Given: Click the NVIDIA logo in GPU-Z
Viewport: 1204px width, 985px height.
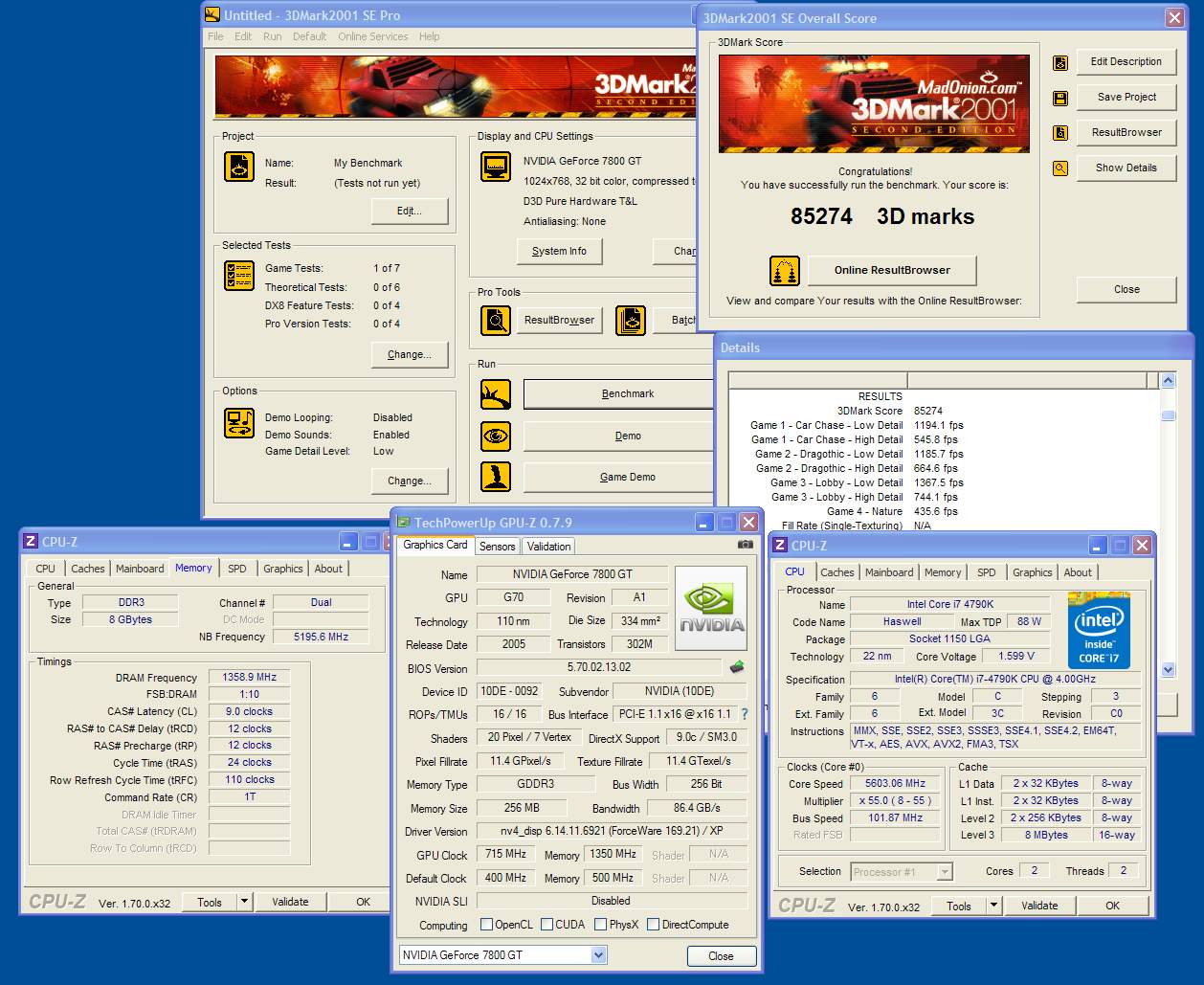Looking at the screenshot, I should pyautogui.click(x=711, y=609).
